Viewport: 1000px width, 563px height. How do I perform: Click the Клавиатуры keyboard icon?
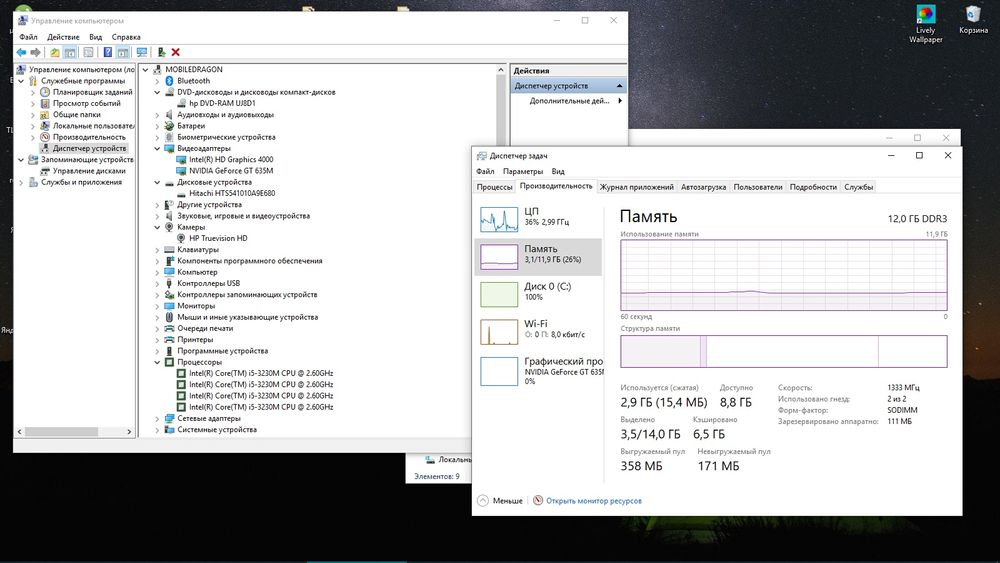tap(169, 249)
